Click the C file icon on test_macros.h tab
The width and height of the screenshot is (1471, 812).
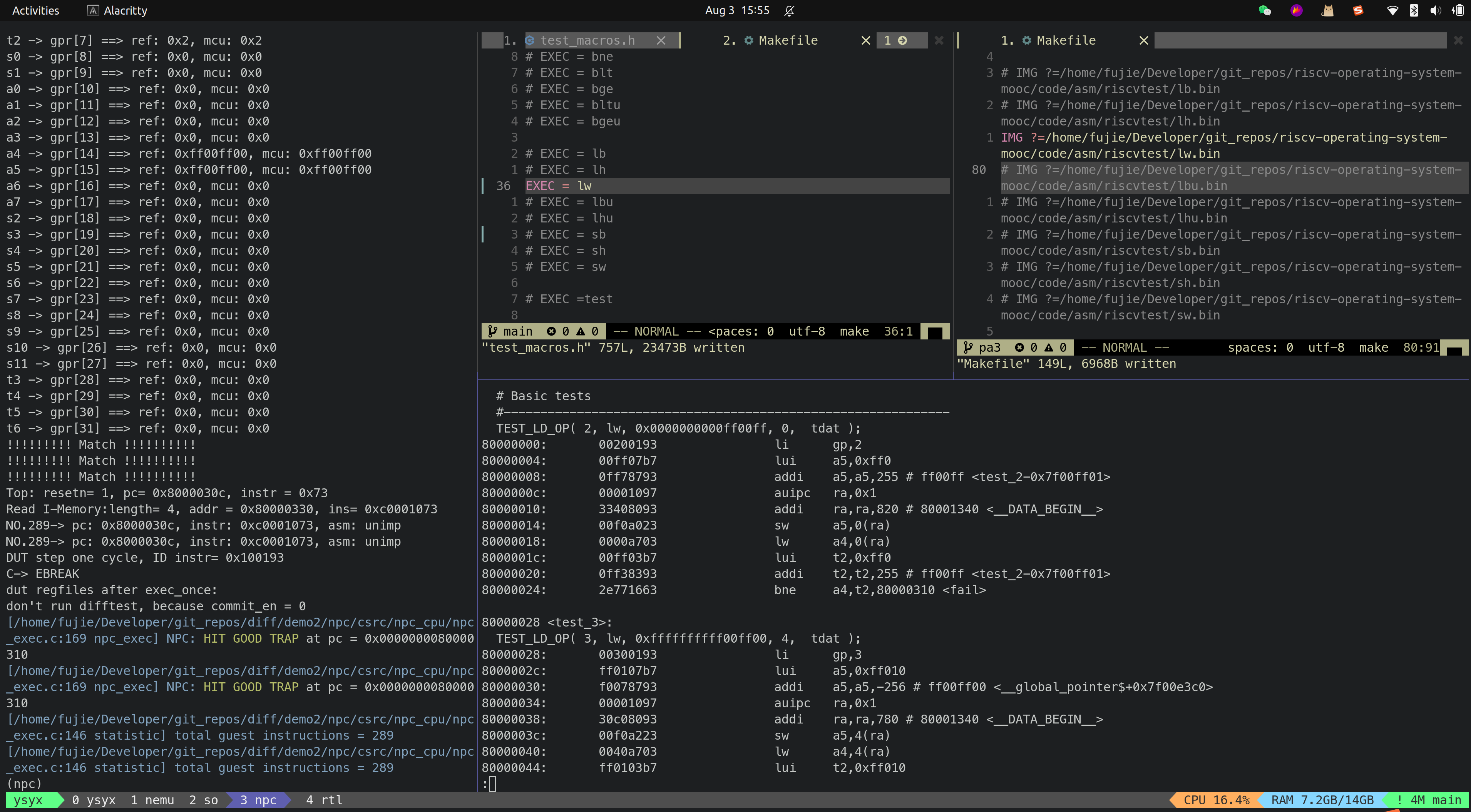point(530,40)
